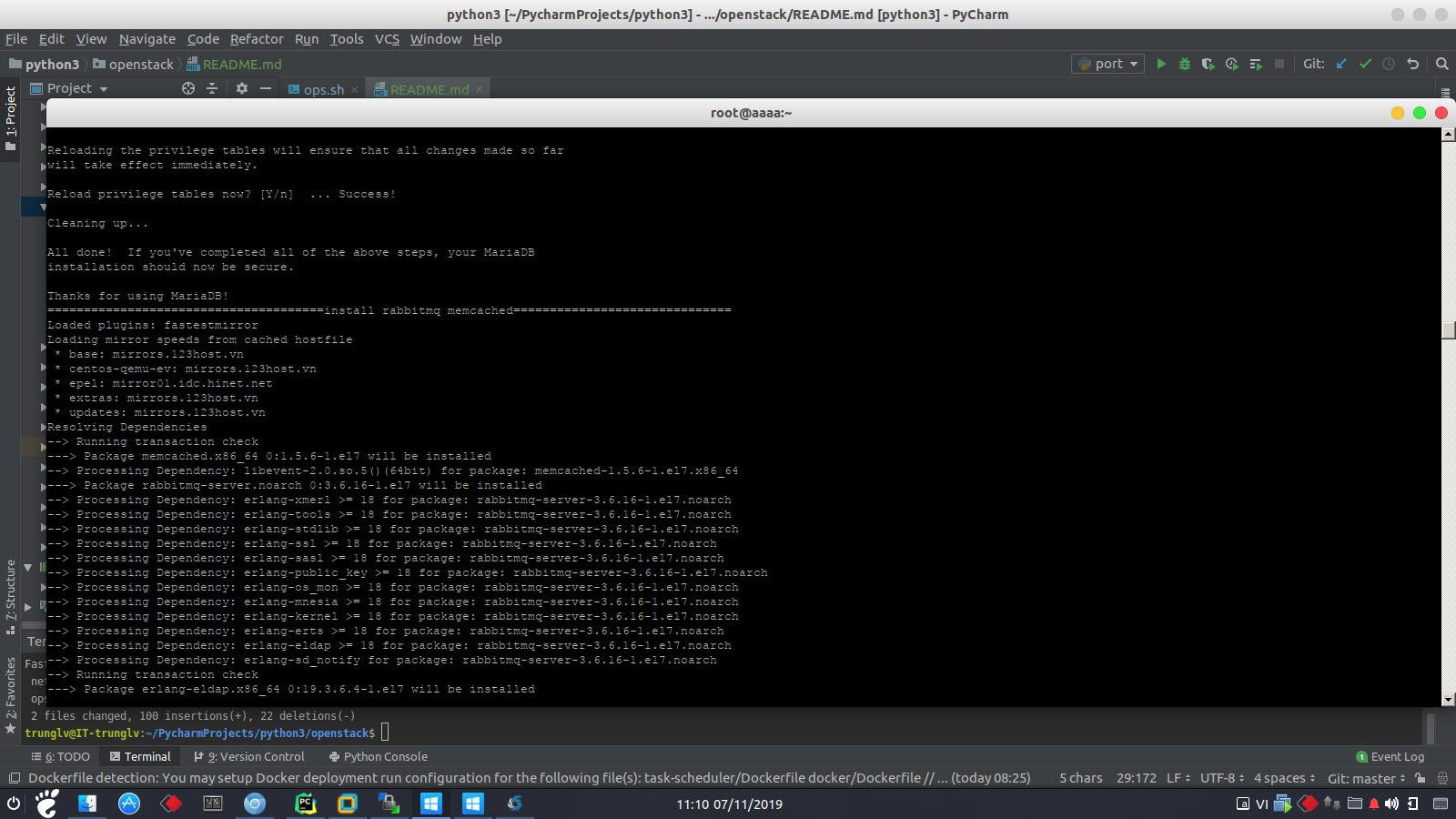
Task: Click the locate file crosshair icon in Project panel
Action: [x=188, y=88]
